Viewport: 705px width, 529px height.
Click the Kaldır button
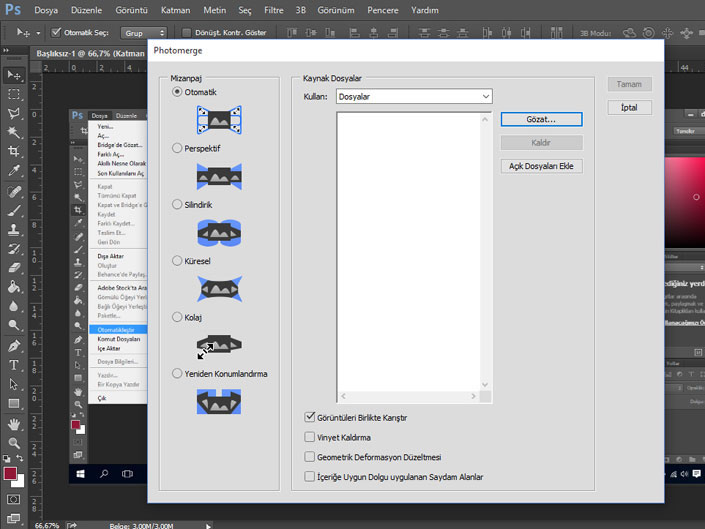(541, 142)
